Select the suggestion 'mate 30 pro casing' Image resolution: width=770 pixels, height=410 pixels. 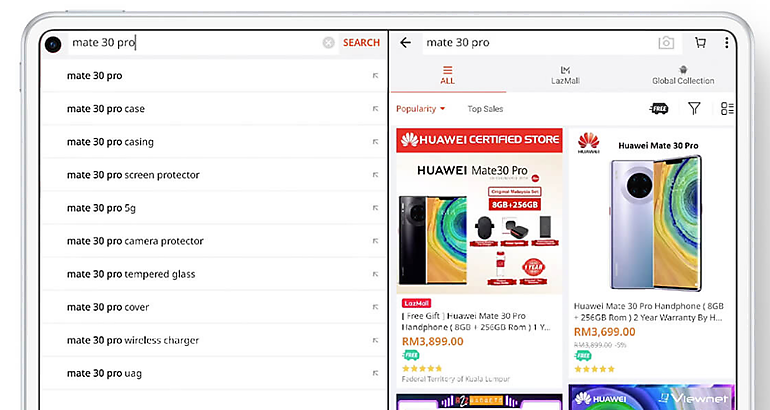coord(214,142)
